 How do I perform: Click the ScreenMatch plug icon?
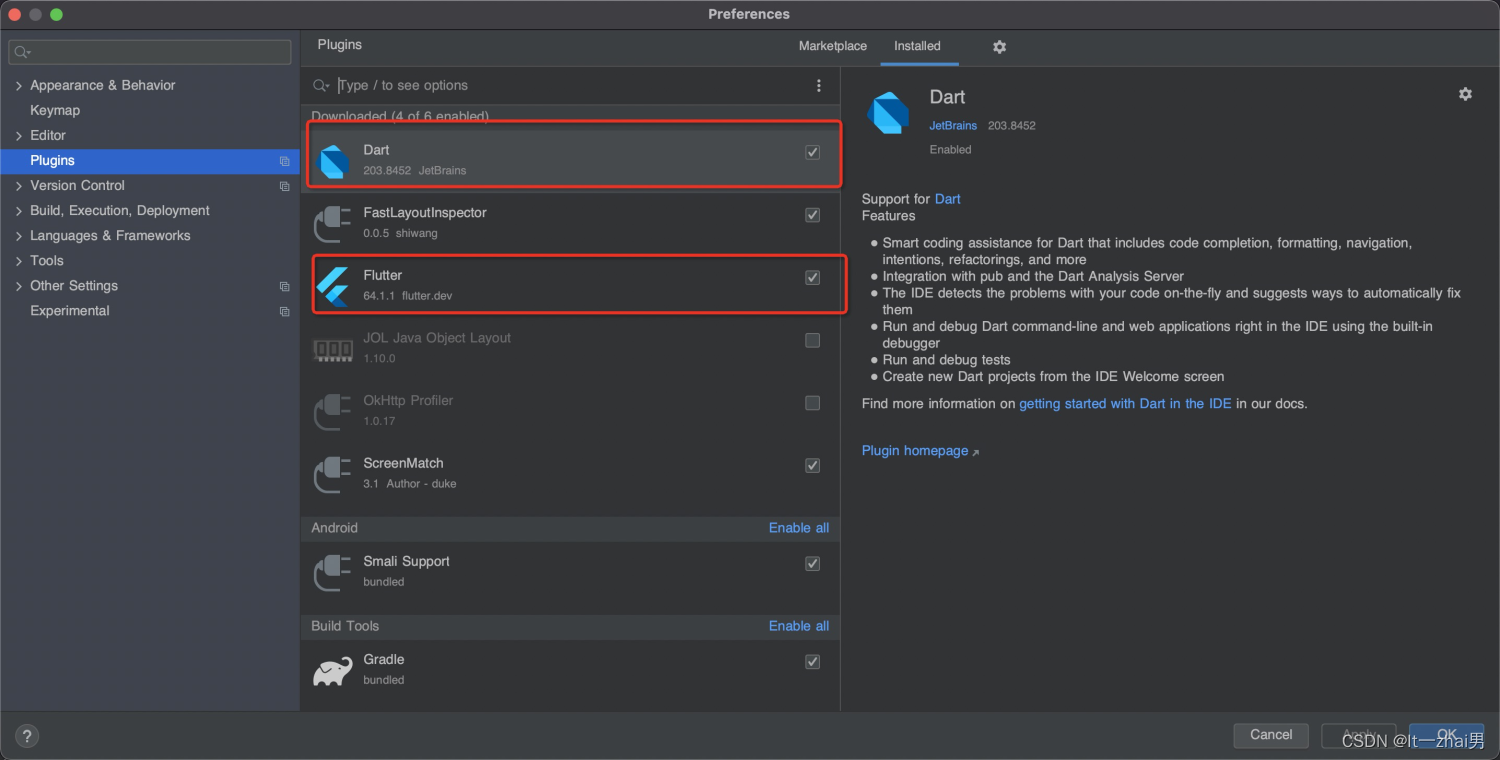pyautogui.click(x=333, y=474)
